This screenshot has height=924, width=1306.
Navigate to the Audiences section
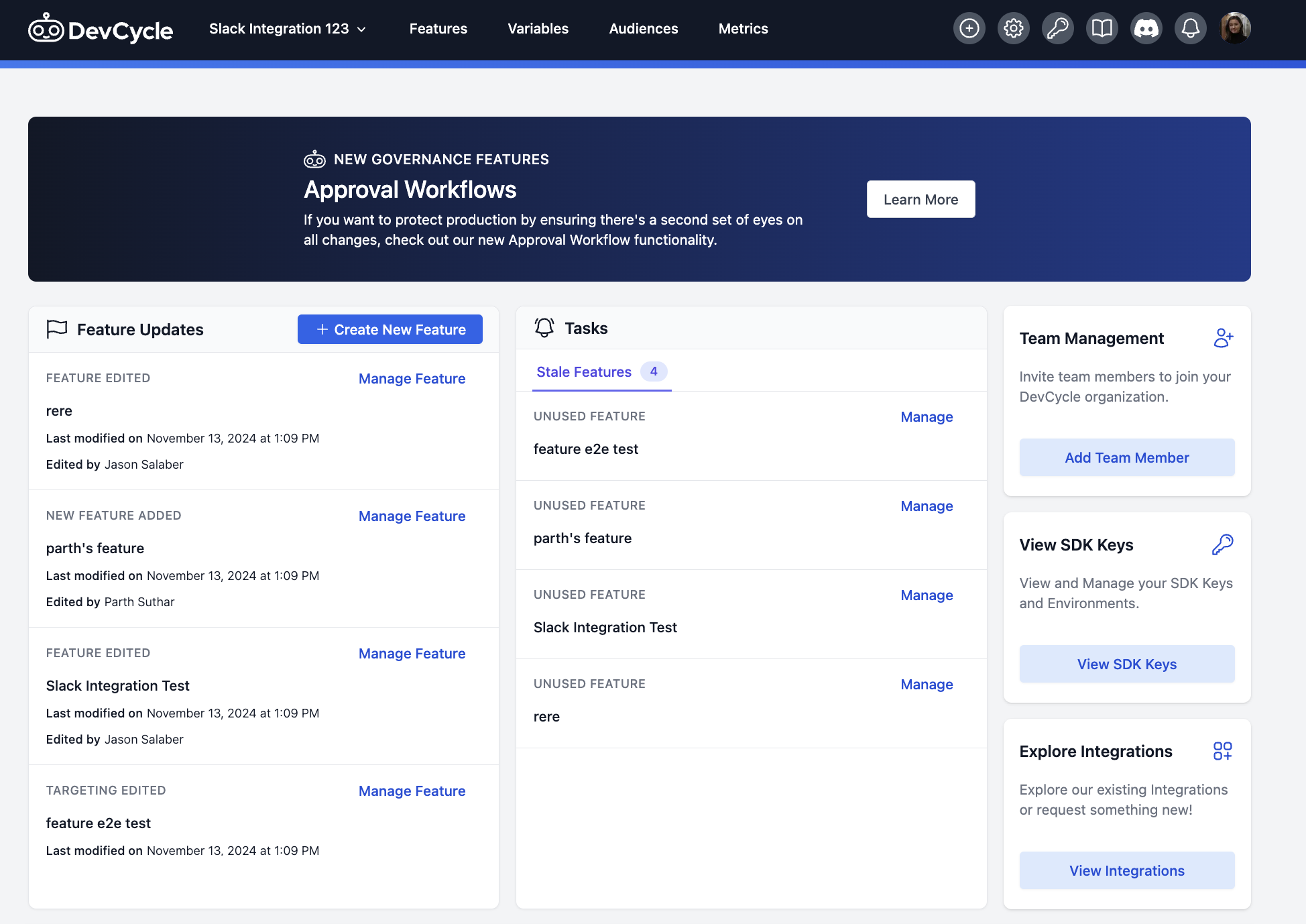(x=643, y=28)
